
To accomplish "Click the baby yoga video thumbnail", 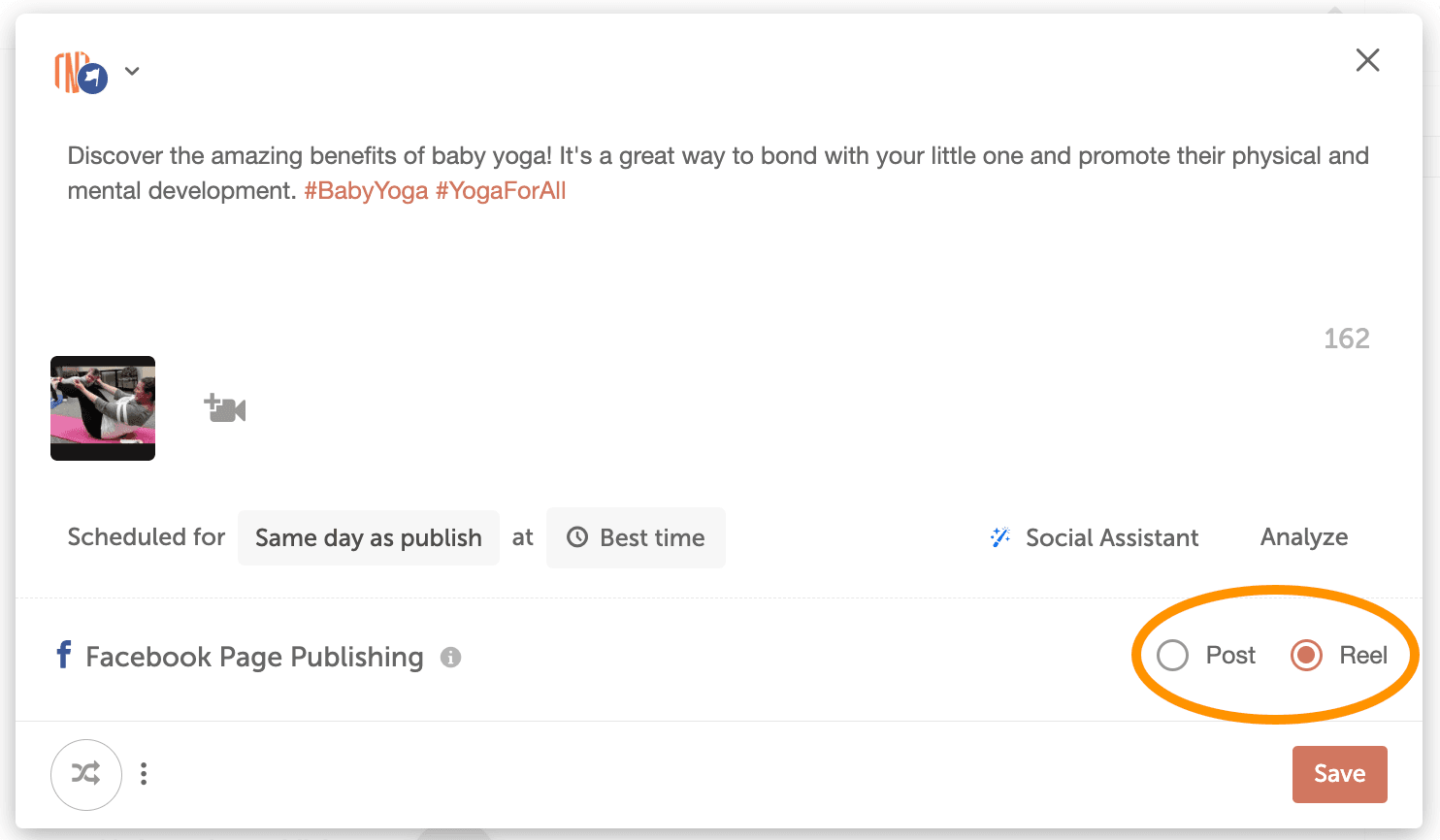I will (103, 408).
